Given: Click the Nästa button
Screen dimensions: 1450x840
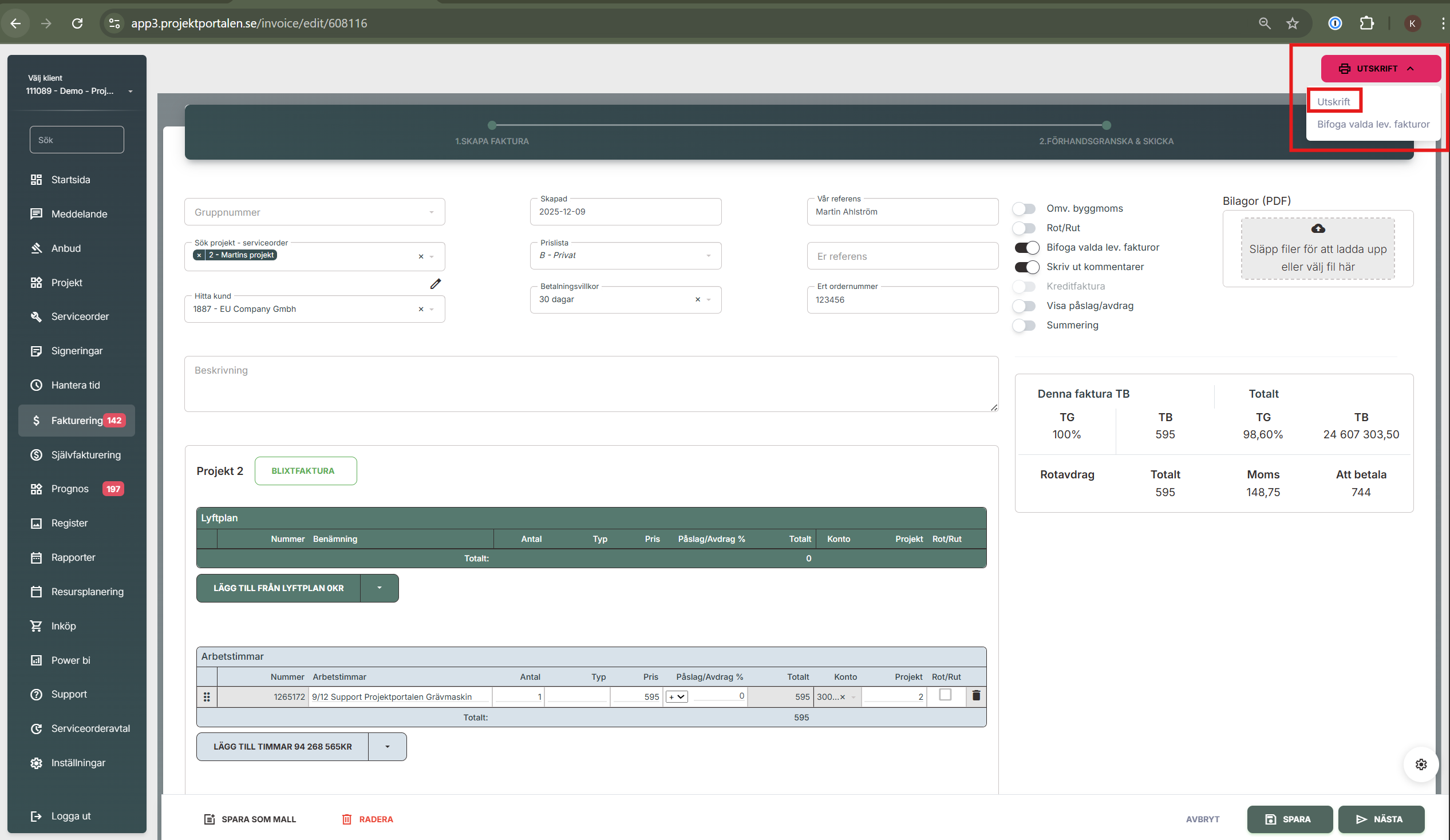Looking at the screenshot, I should click(x=1380, y=819).
